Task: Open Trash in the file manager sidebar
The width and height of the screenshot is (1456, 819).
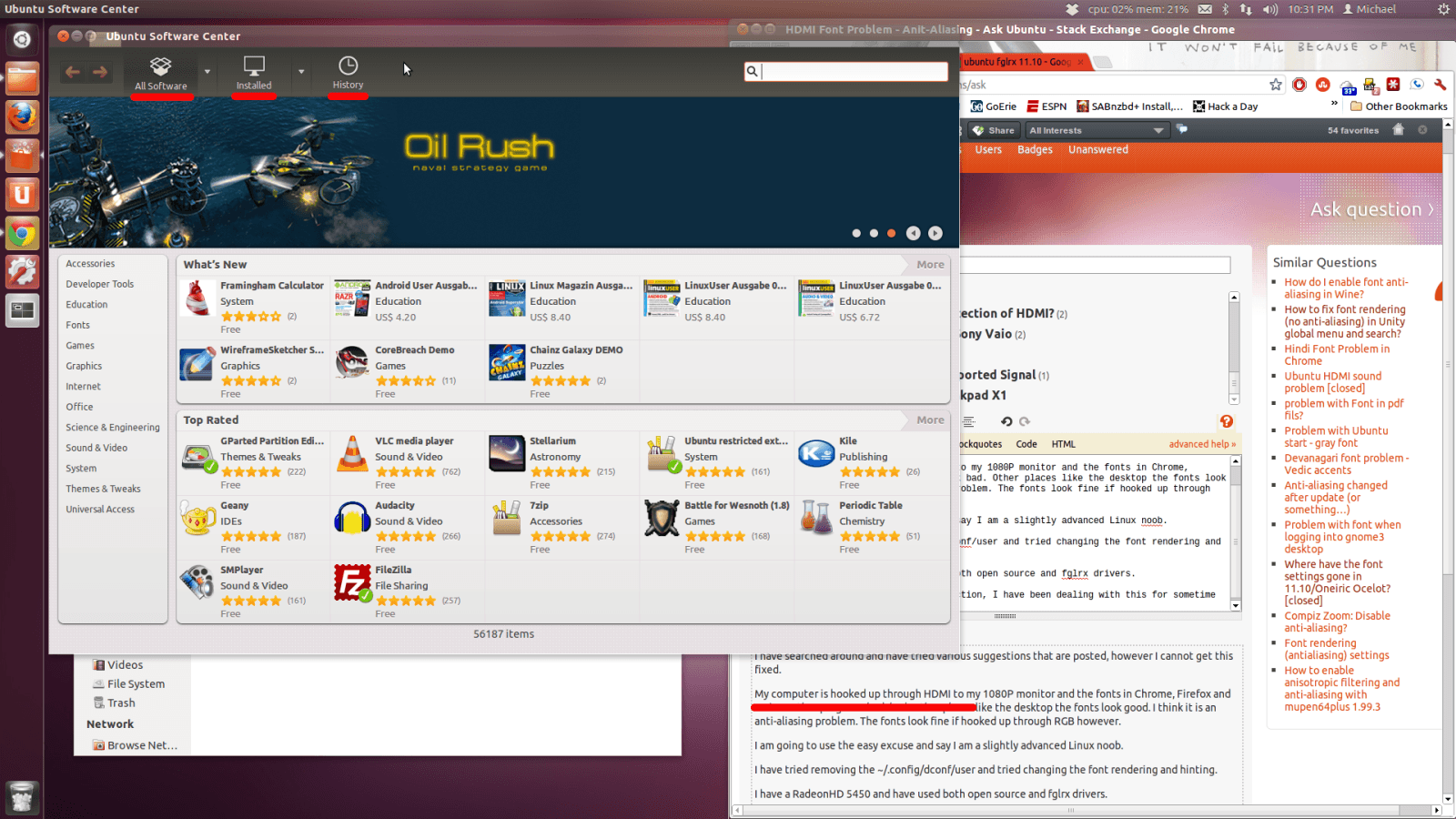Action: click(115, 703)
